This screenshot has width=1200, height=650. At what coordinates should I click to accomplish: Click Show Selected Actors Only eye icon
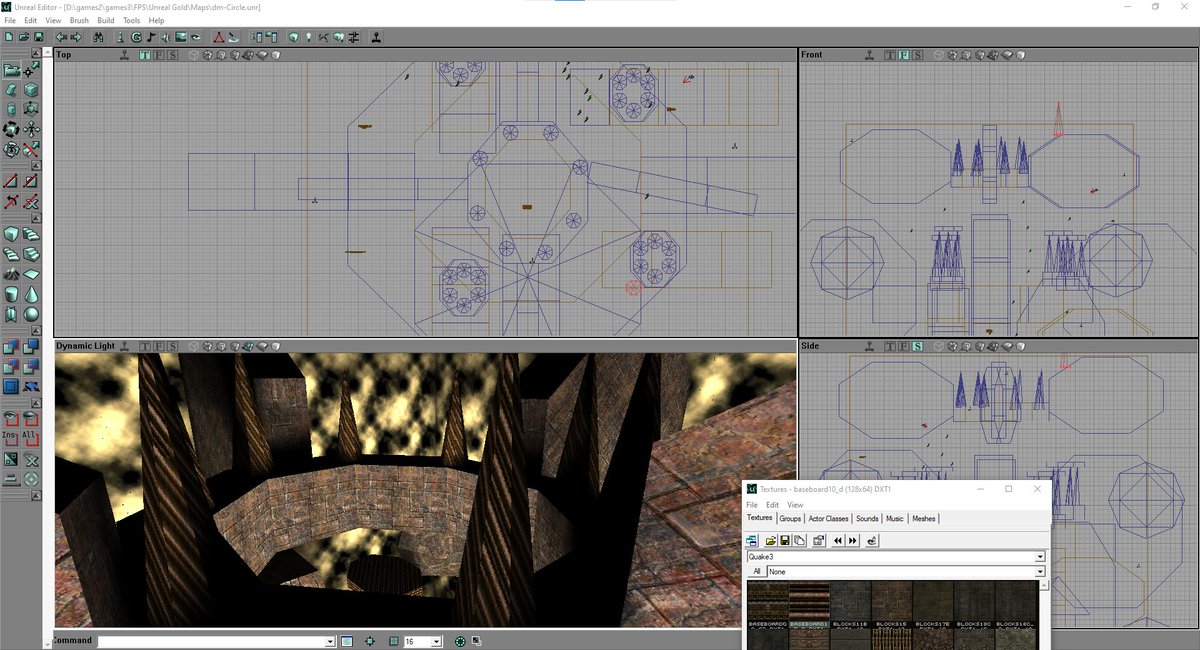[x=11, y=418]
